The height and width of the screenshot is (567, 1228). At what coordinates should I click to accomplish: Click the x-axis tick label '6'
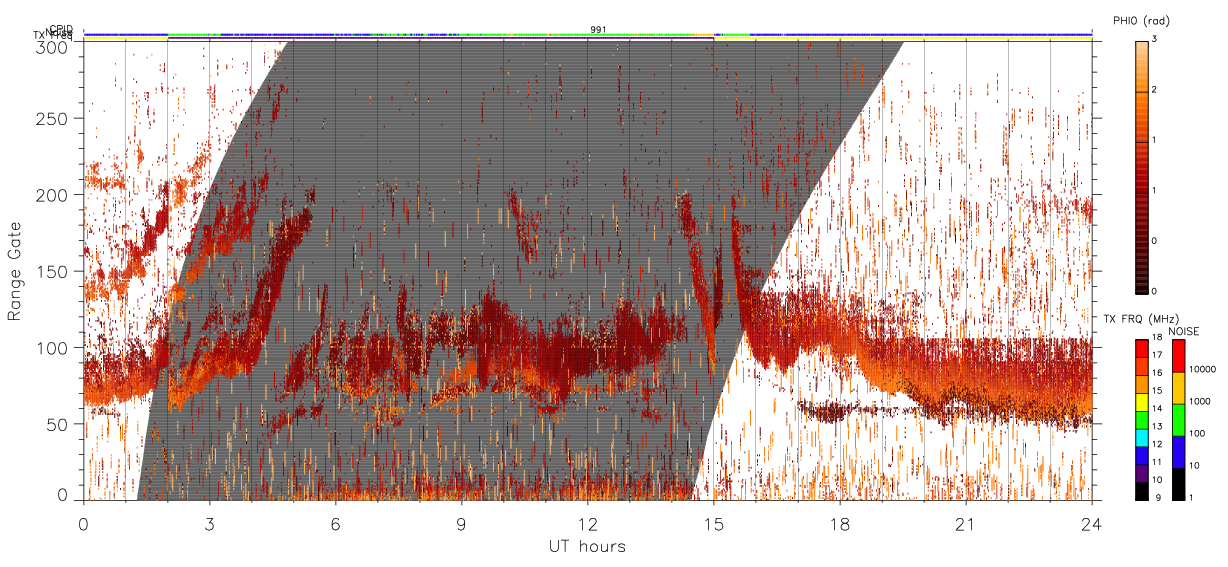pyautogui.click(x=336, y=524)
